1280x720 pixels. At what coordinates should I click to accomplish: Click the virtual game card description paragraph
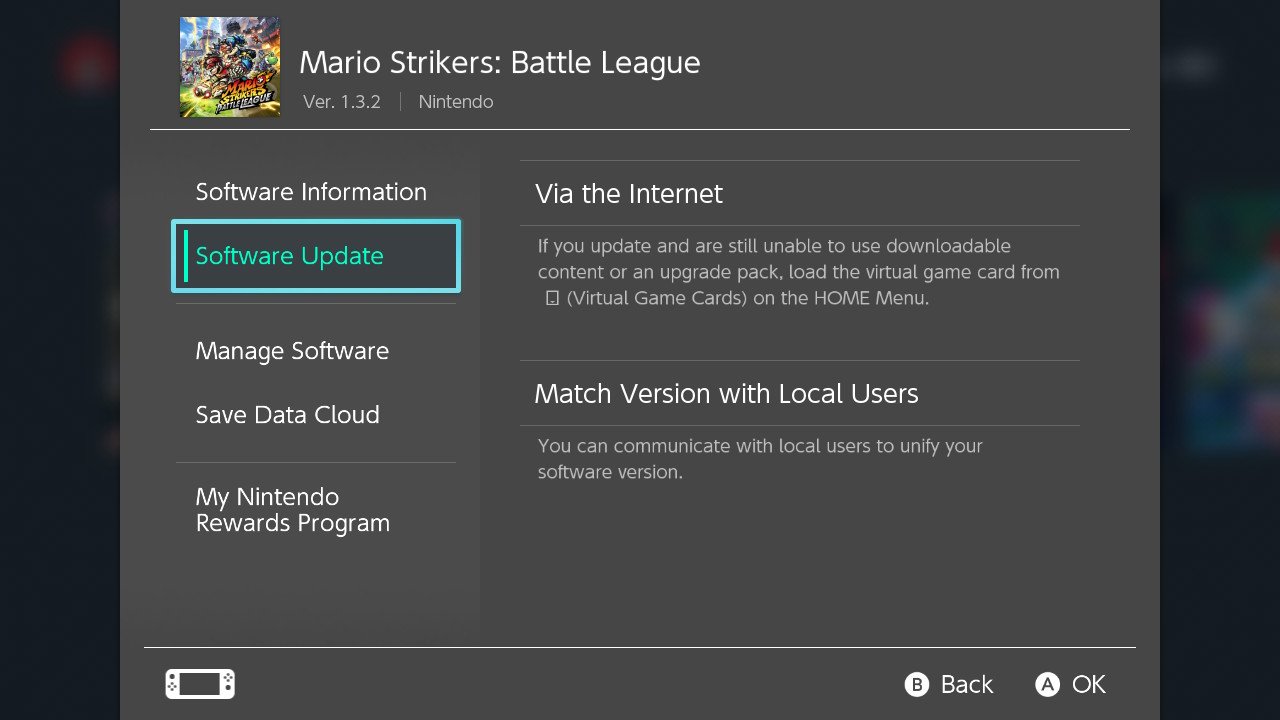798,272
